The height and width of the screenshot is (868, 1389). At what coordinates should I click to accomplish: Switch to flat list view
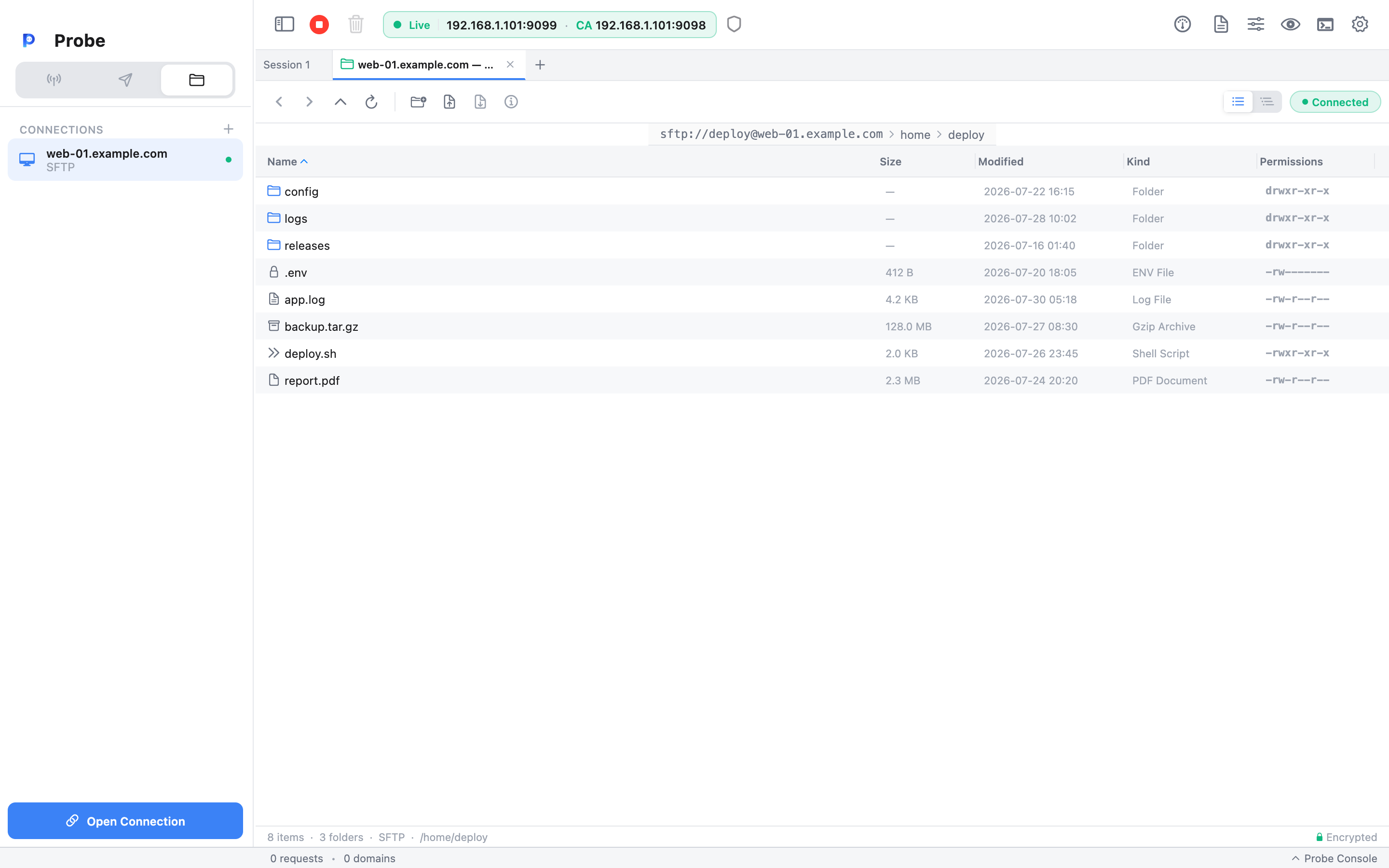click(x=1238, y=102)
